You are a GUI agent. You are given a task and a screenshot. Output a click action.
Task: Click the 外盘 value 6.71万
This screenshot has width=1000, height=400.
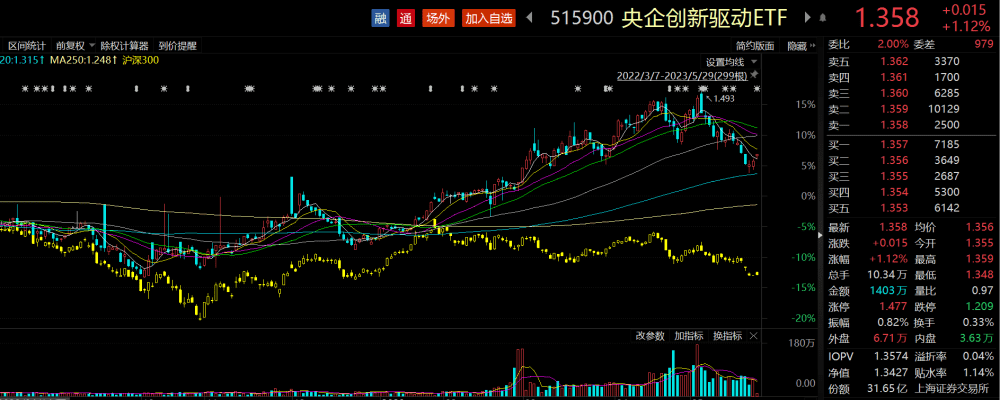tap(891, 337)
